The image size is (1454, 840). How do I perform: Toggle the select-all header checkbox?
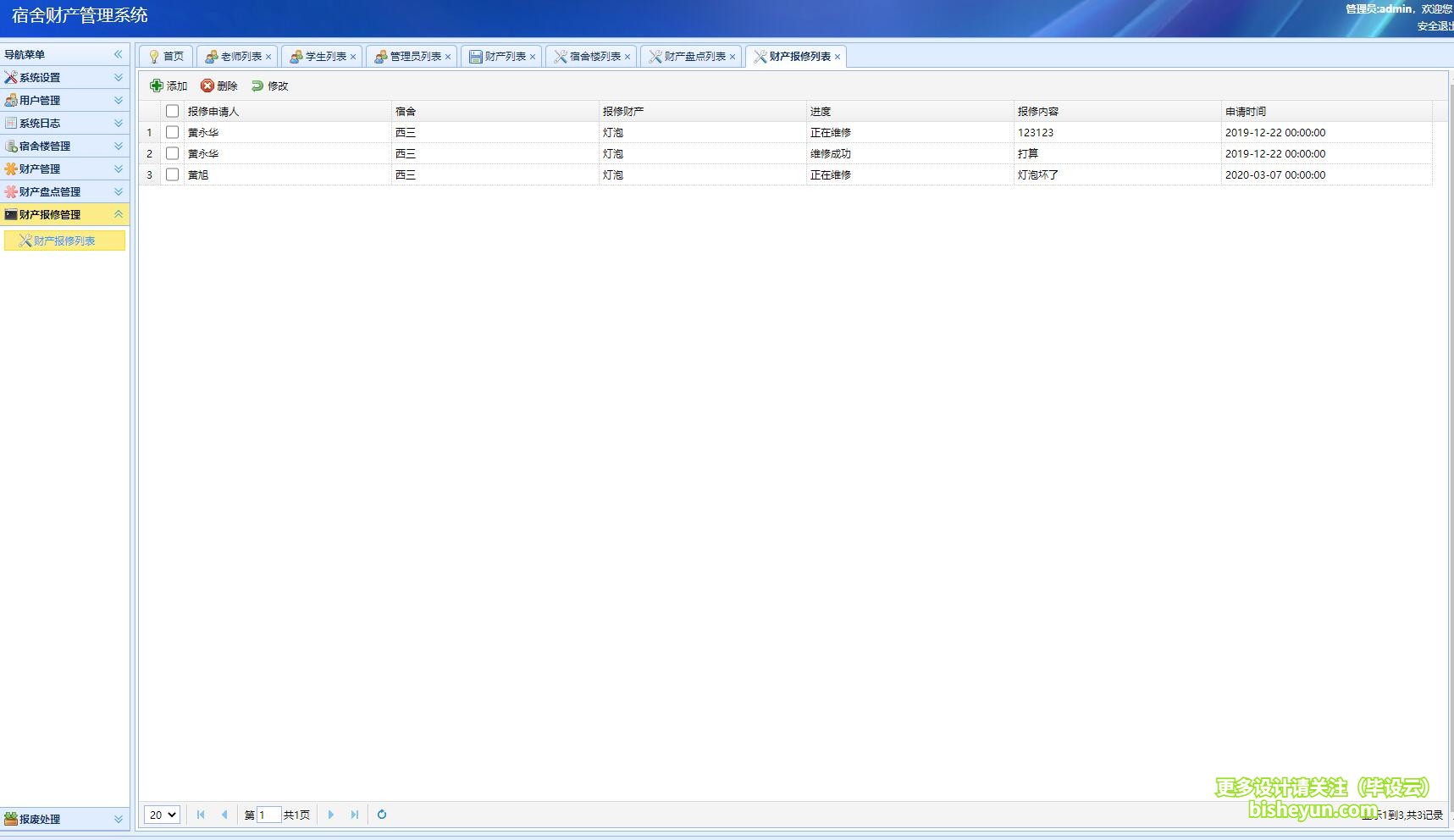coord(173,111)
